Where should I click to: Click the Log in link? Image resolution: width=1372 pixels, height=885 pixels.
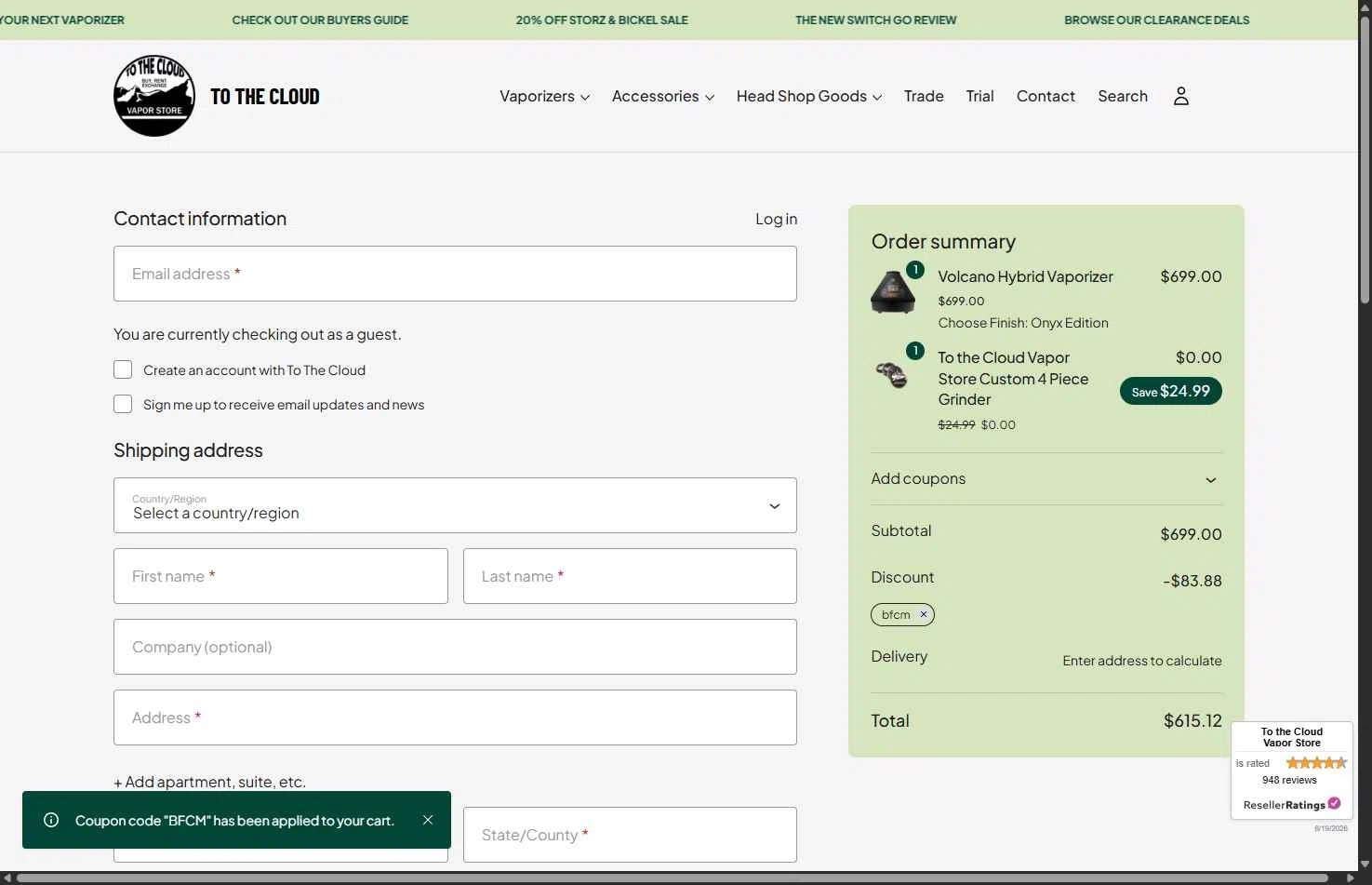pyautogui.click(x=776, y=219)
